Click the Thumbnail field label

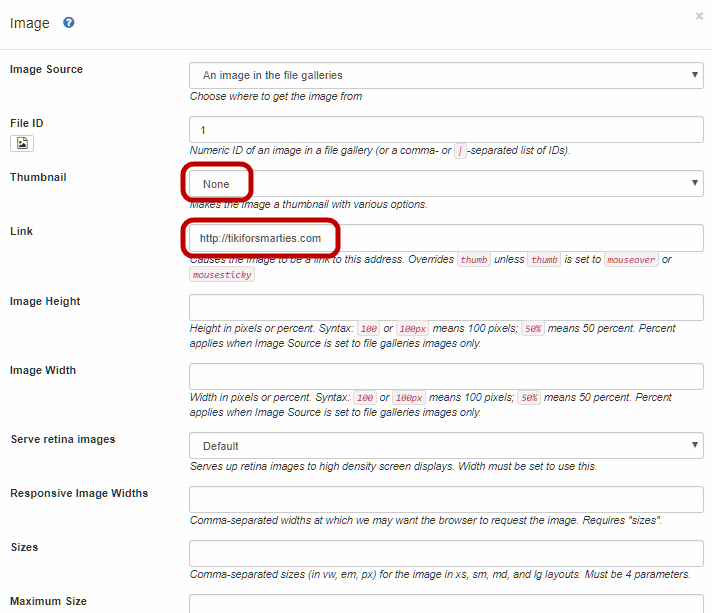click(x=37, y=177)
